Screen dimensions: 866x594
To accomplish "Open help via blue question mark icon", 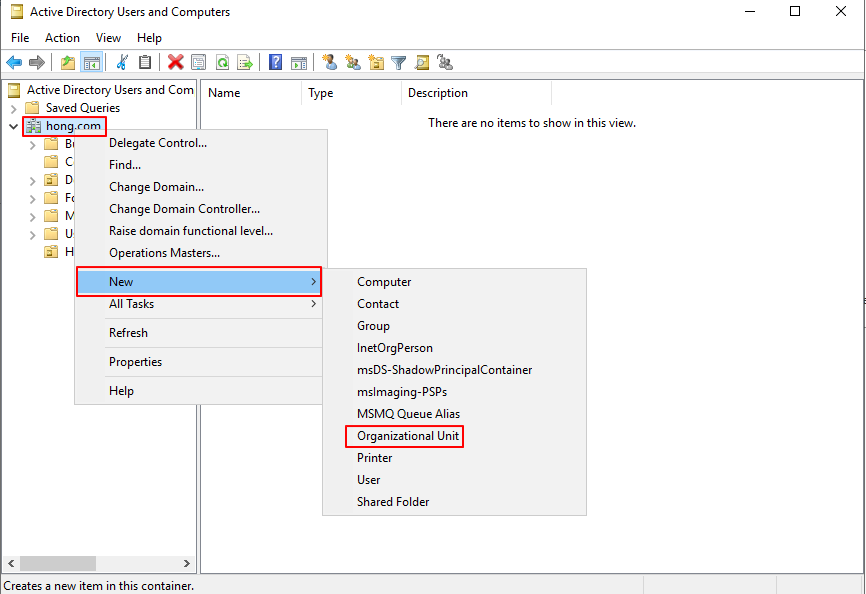I will (x=275, y=62).
